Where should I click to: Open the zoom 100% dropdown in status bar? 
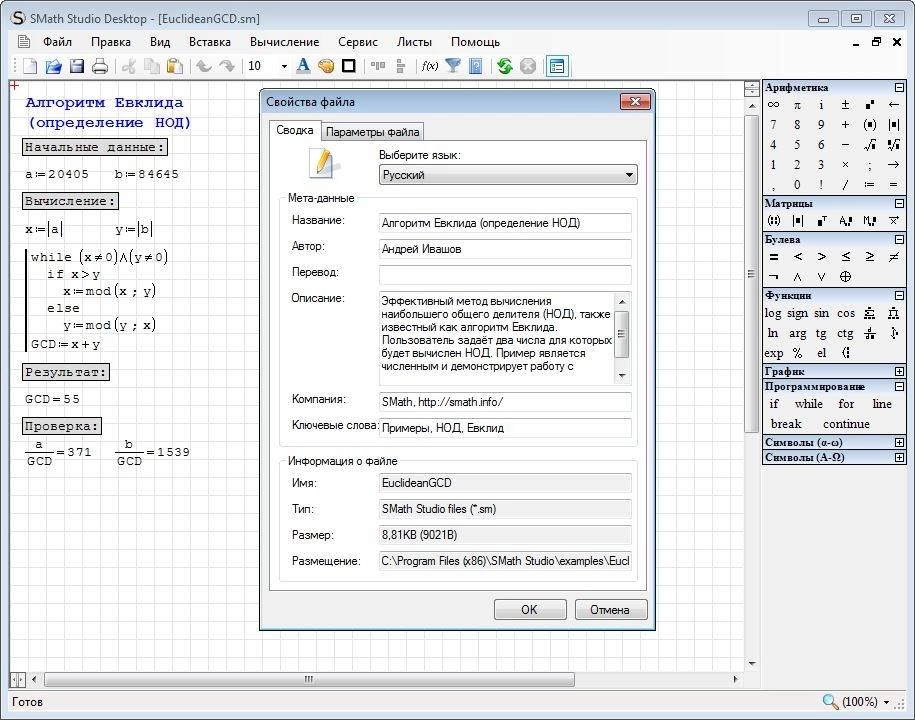[886, 702]
